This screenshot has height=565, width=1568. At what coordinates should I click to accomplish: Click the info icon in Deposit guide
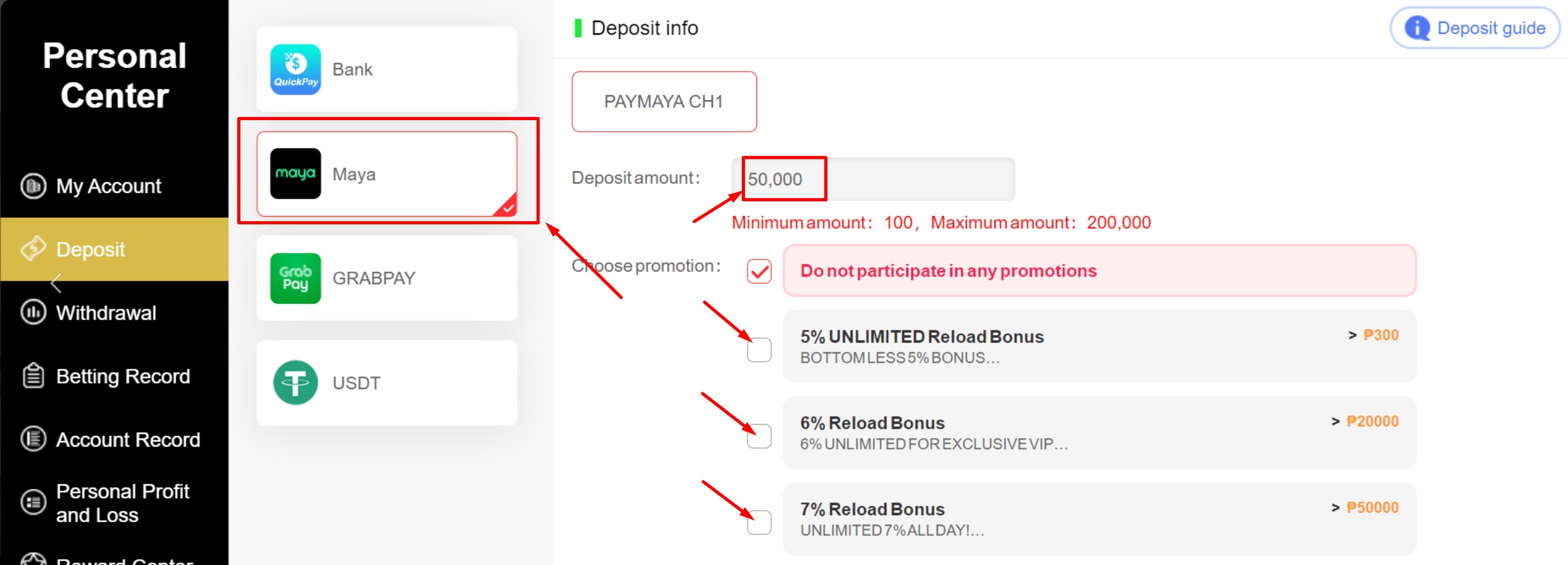(x=1417, y=28)
